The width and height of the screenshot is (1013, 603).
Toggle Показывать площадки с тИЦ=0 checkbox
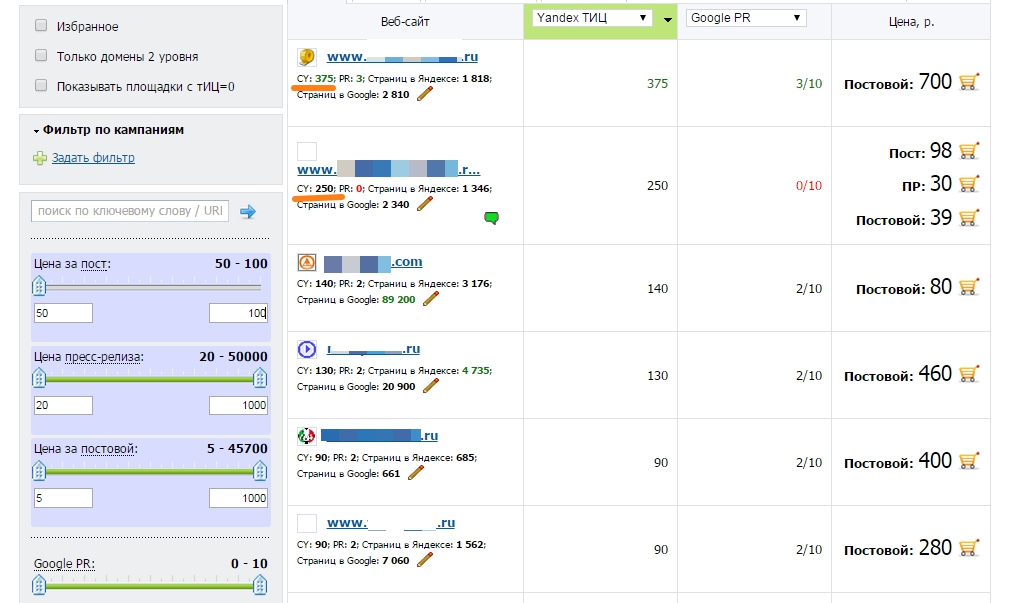pyautogui.click(x=41, y=85)
